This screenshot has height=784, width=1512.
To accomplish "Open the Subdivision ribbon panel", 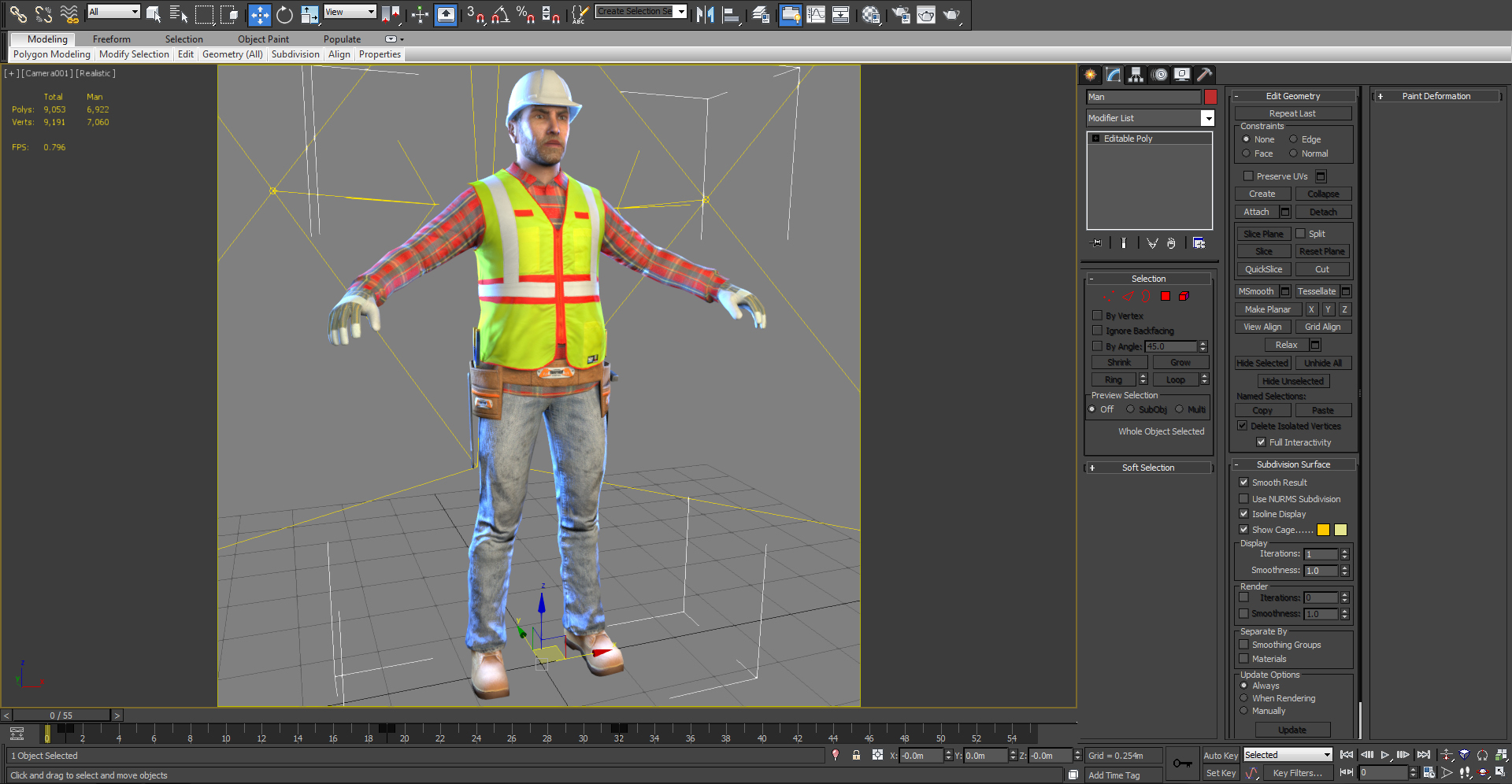I will click(295, 54).
